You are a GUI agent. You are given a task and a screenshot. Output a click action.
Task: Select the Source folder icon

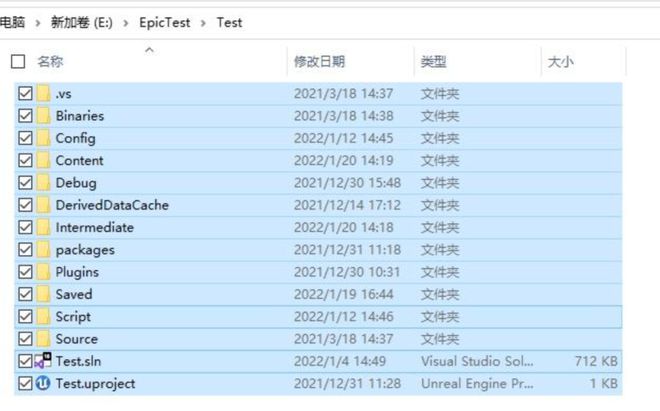[44, 339]
